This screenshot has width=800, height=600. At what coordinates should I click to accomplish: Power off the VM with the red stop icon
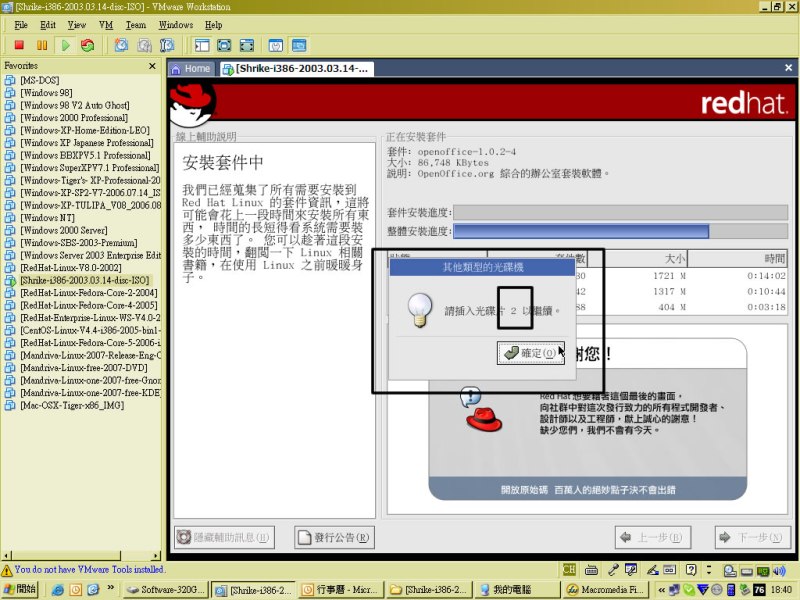tap(19, 45)
